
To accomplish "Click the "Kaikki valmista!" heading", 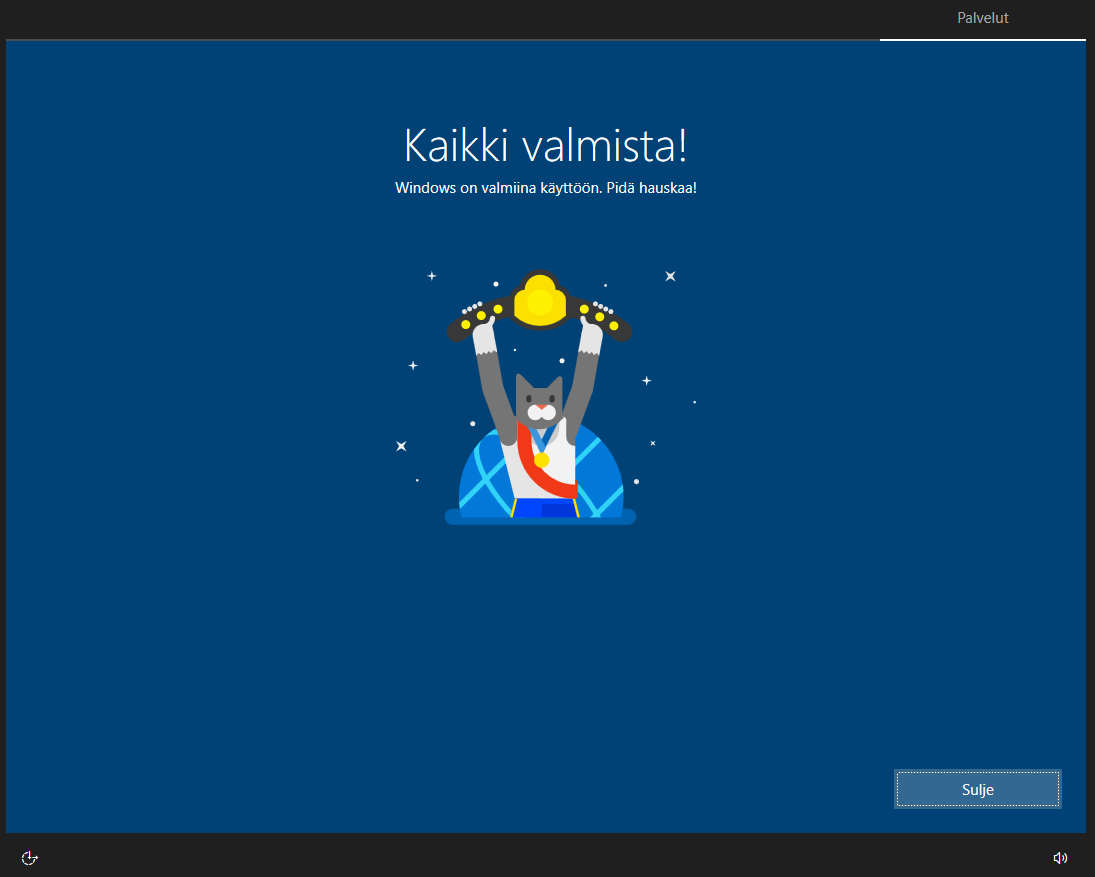I will tap(545, 146).
